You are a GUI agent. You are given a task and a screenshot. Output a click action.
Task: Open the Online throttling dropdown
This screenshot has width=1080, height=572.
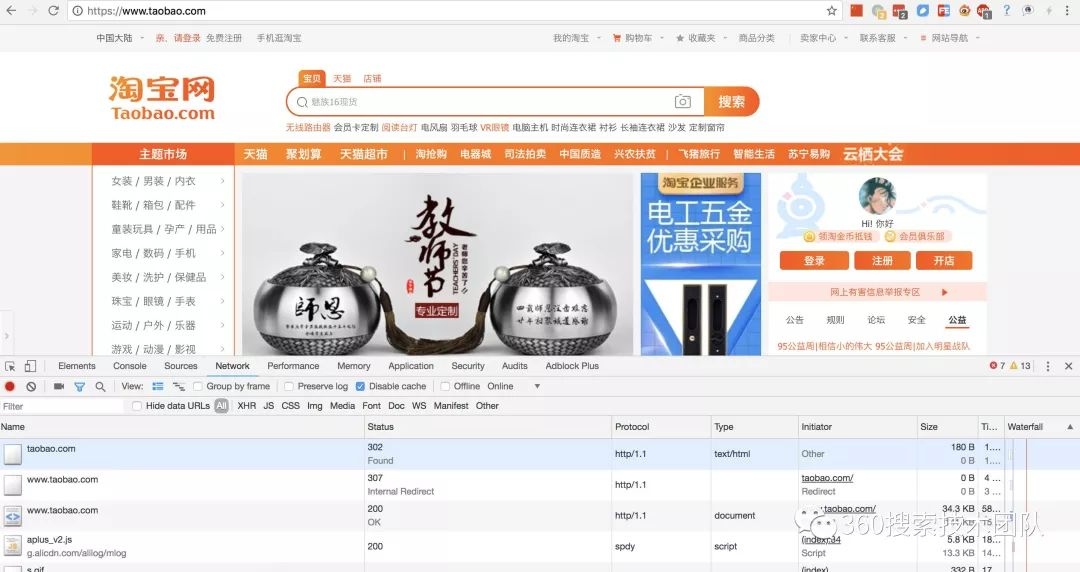(513, 387)
